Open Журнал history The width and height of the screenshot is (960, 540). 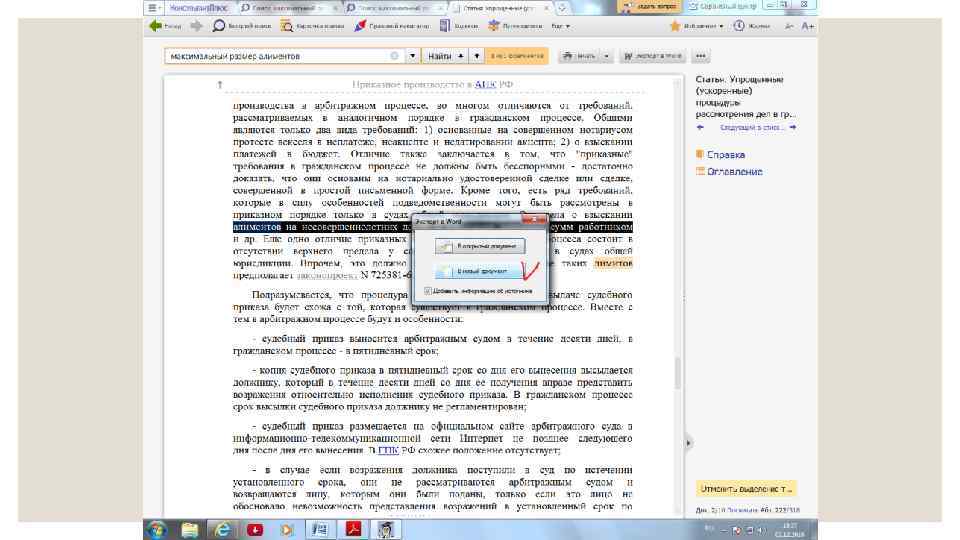(751, 26)
